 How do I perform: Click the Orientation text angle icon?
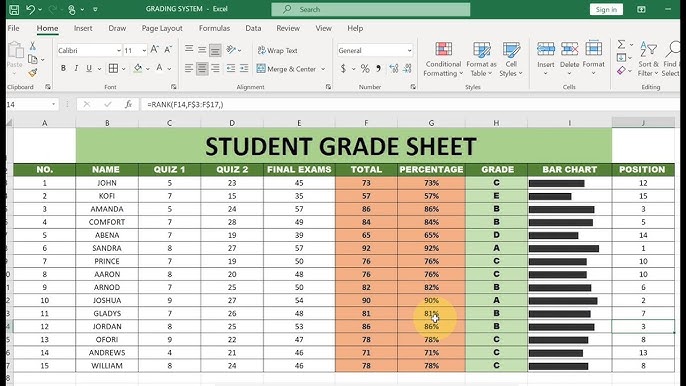(231, 50)
